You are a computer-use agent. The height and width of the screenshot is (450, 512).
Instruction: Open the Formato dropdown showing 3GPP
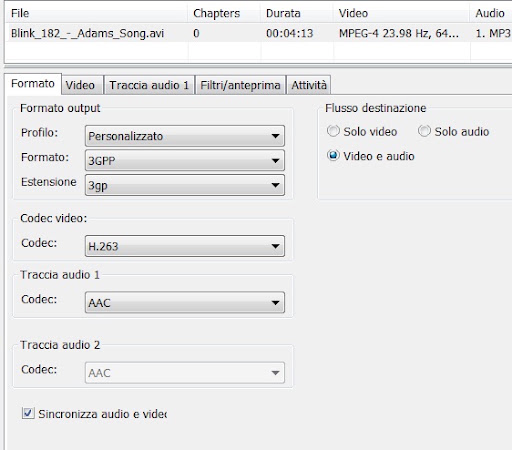coord(185,161)
